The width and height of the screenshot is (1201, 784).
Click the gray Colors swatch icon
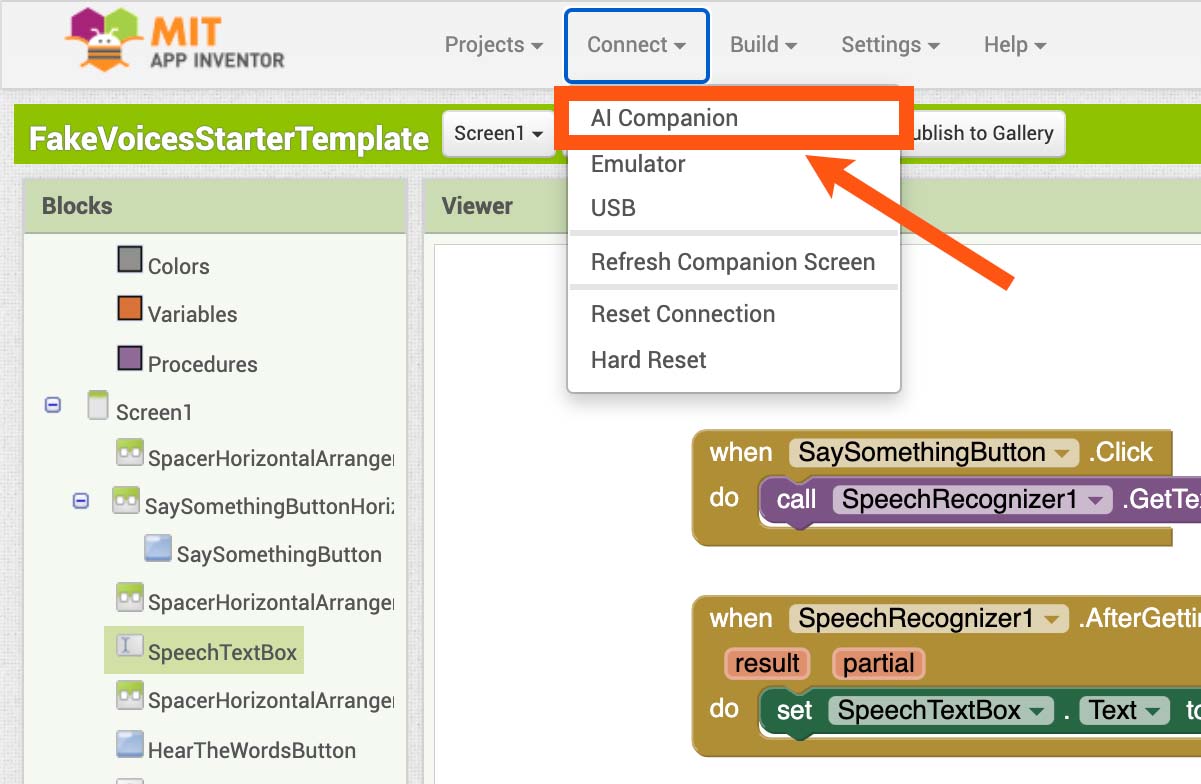pyautogui.click(x=130, y=260)
